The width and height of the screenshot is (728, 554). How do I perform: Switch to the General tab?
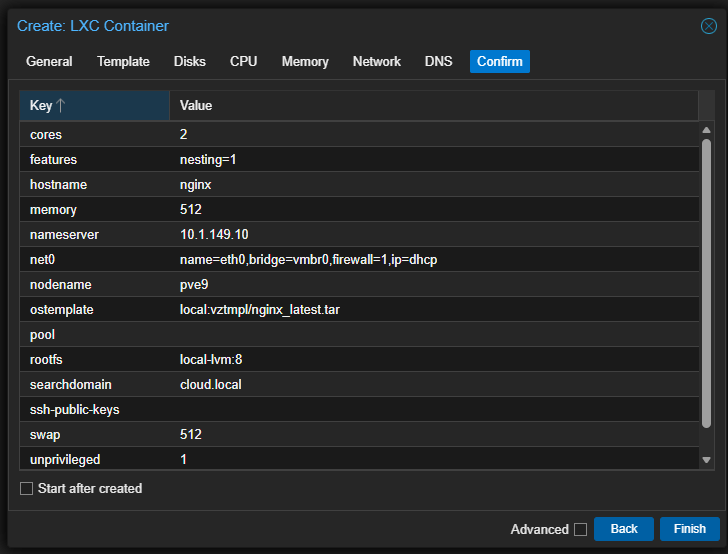(x=49, y=61)
